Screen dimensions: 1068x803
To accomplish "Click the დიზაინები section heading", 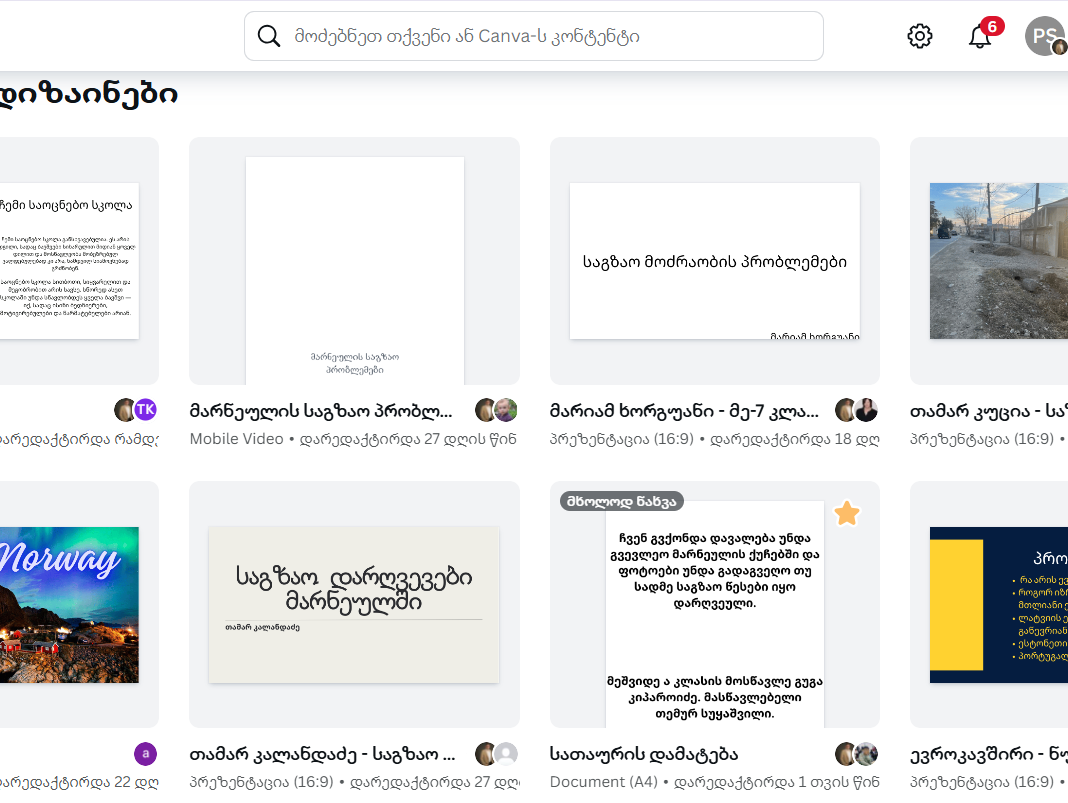I will (89, 94).
